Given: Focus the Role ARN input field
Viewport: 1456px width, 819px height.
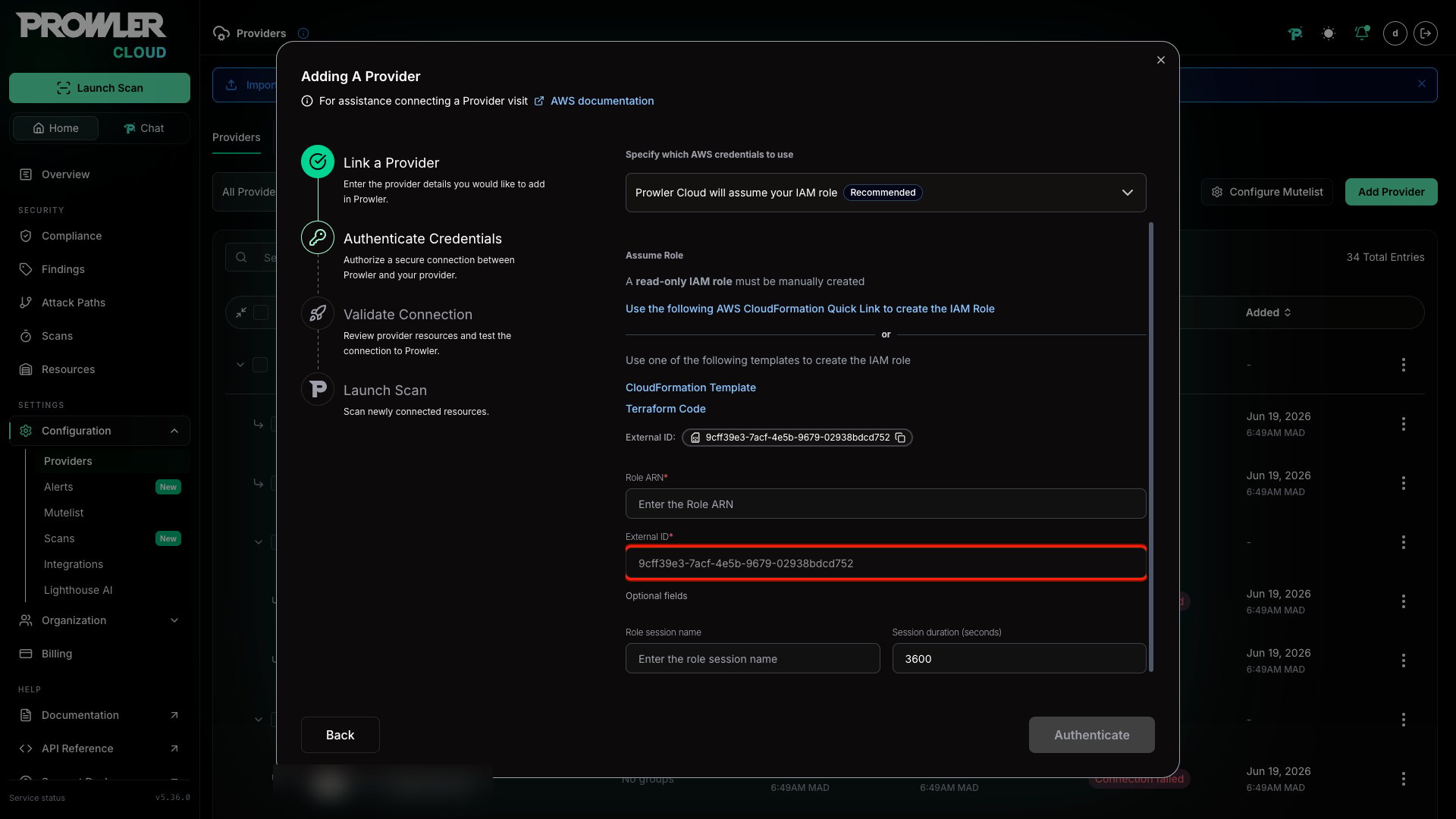Looking at the screenshot, I should [885, 504].
